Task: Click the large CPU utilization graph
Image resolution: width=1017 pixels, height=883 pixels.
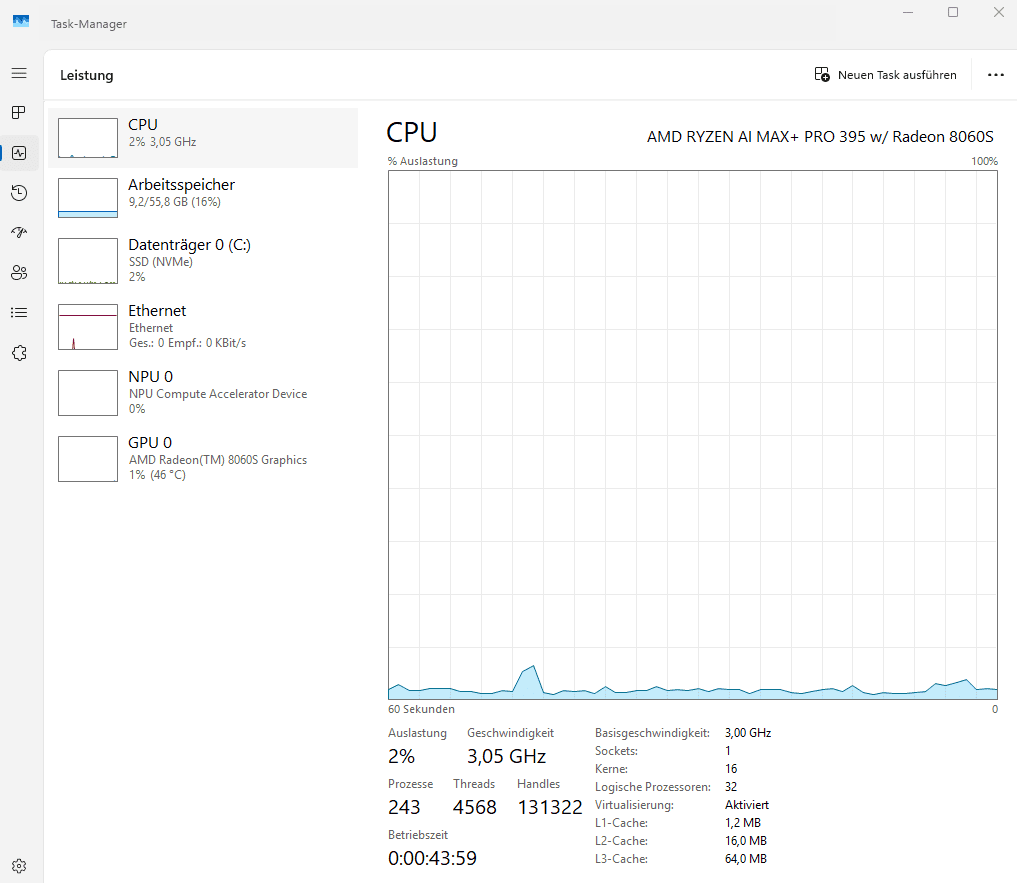Action: (693, 435)
